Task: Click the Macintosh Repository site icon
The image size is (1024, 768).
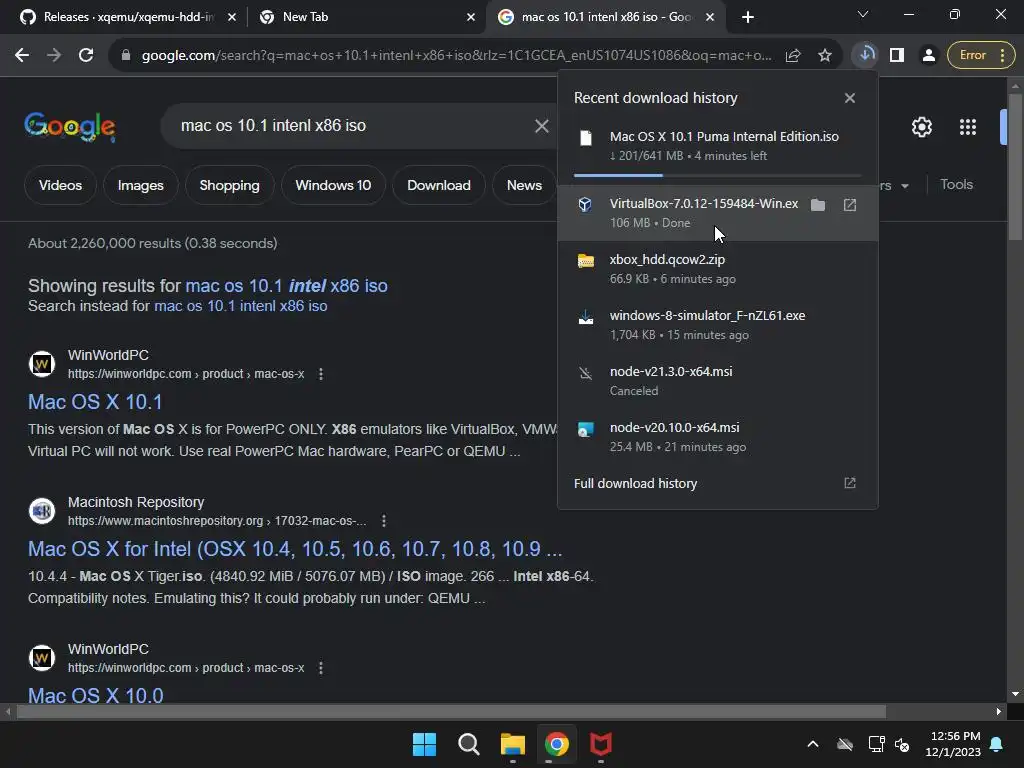Action: (42, 511)
